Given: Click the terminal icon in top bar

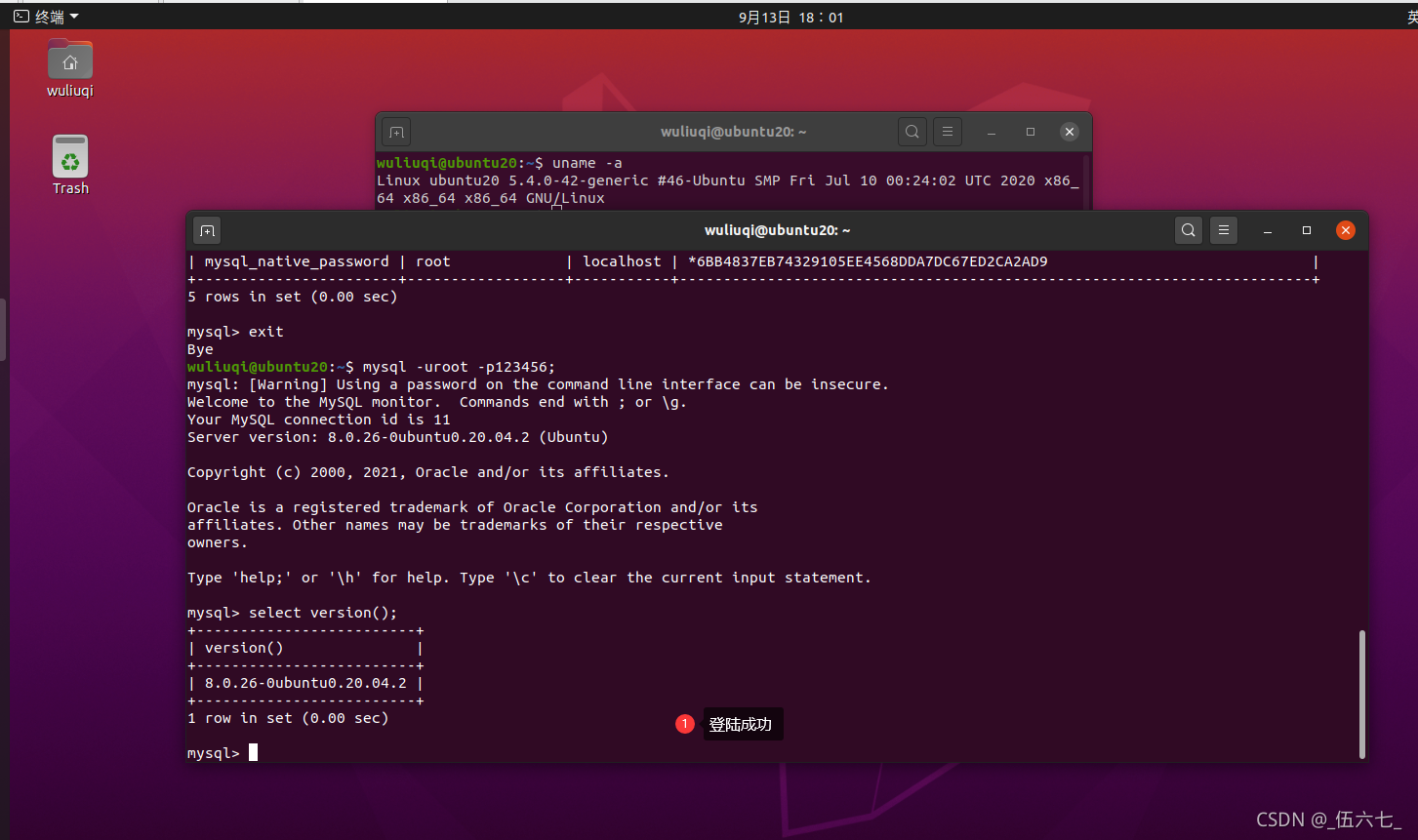Looking at the screenshot, I should pos(20,17).
